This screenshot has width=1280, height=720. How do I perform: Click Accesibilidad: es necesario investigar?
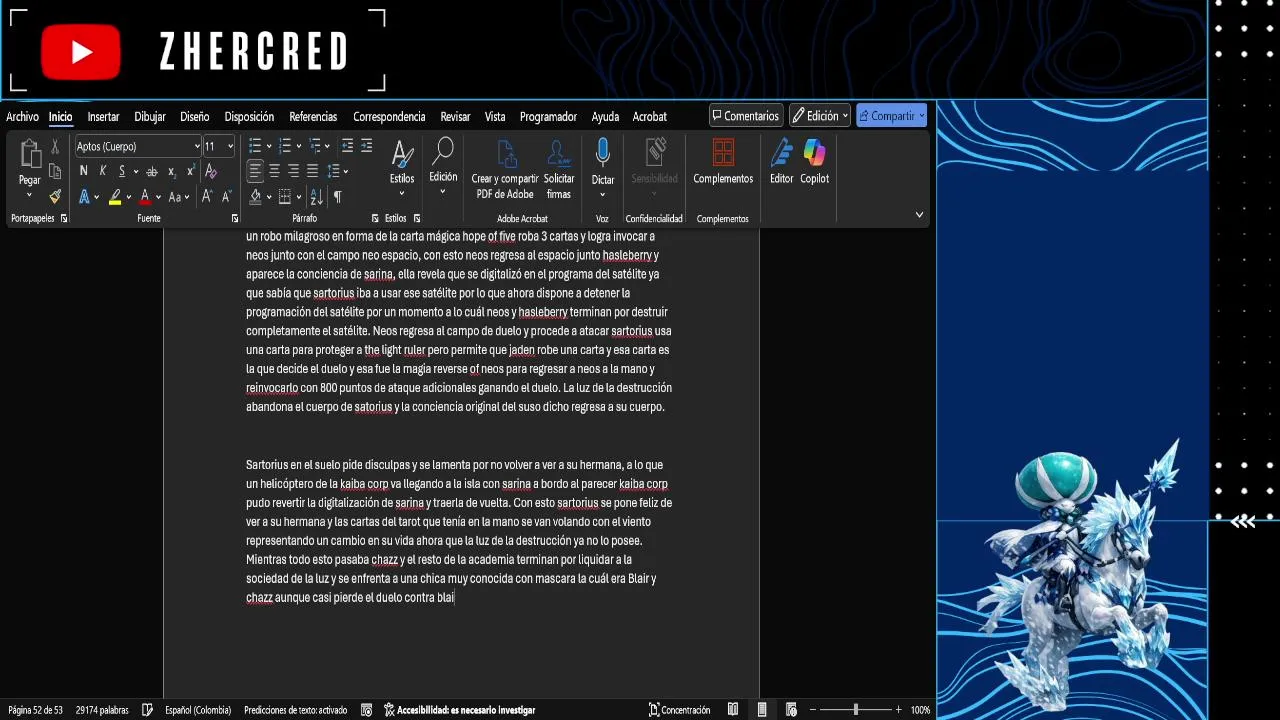(460, 710)
